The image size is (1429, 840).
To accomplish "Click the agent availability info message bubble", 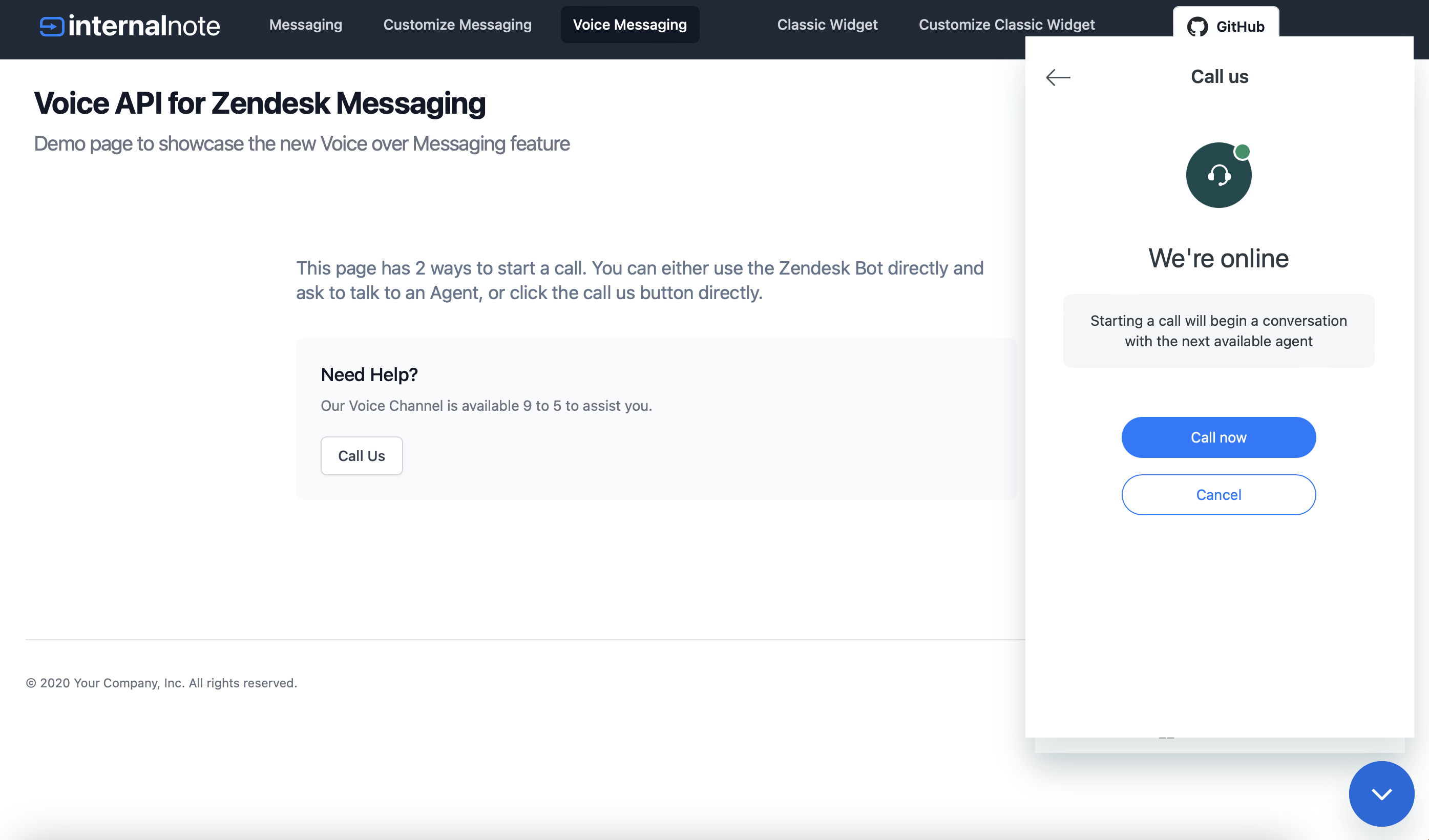I will (1218, 331).
